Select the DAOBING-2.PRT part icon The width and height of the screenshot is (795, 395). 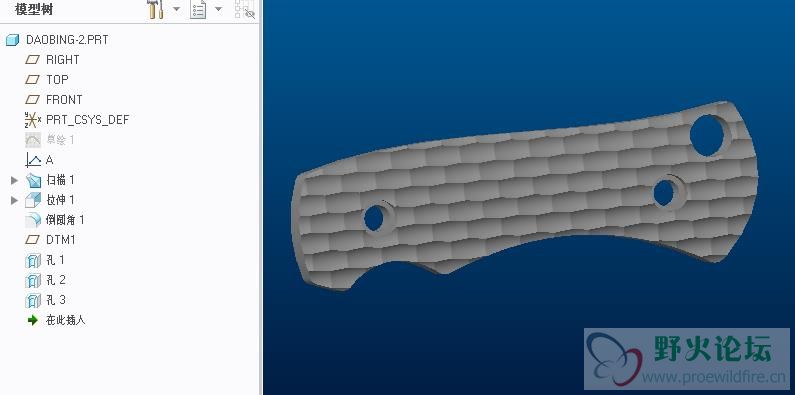tap(13, 40)
